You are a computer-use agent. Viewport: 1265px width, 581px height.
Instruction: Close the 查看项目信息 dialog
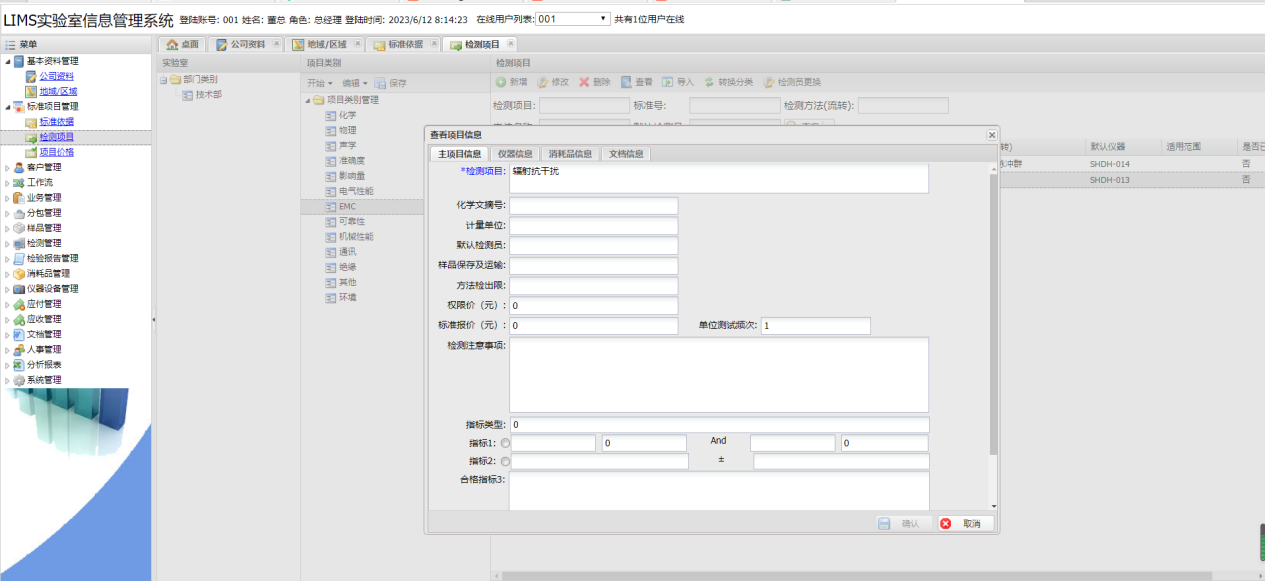992,134
